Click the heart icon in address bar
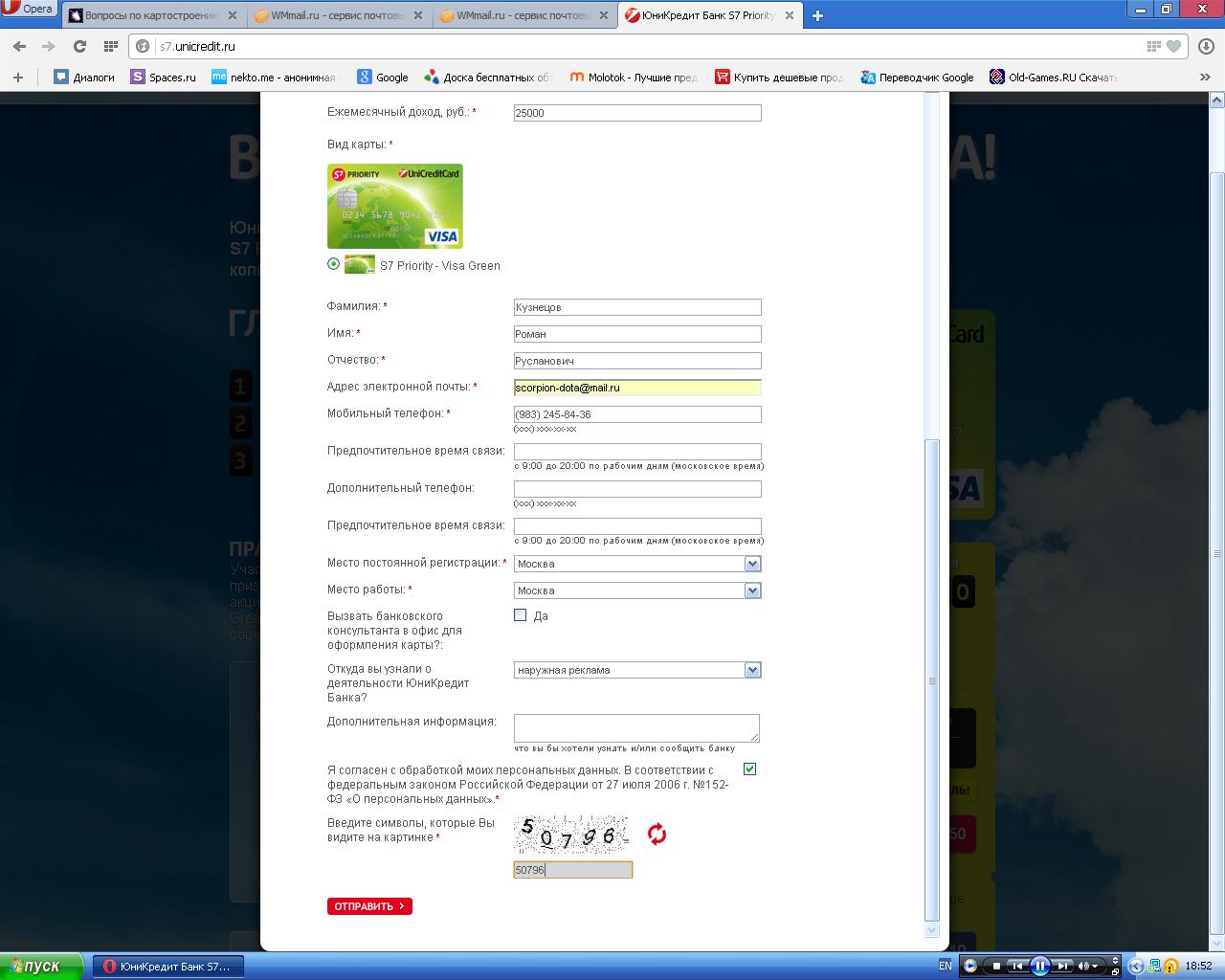Viewport: 1225px width, 980px height. 1173,46
